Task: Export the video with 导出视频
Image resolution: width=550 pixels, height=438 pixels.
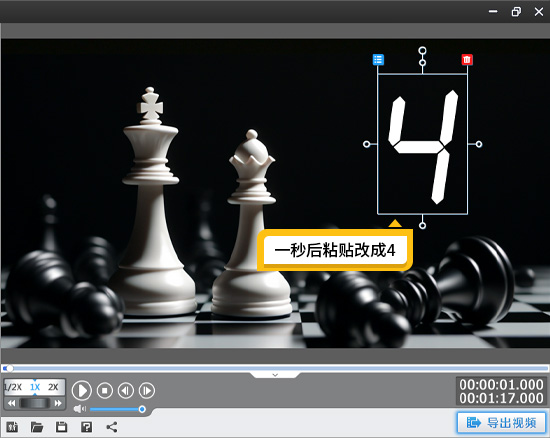Action: click(501, 423)
